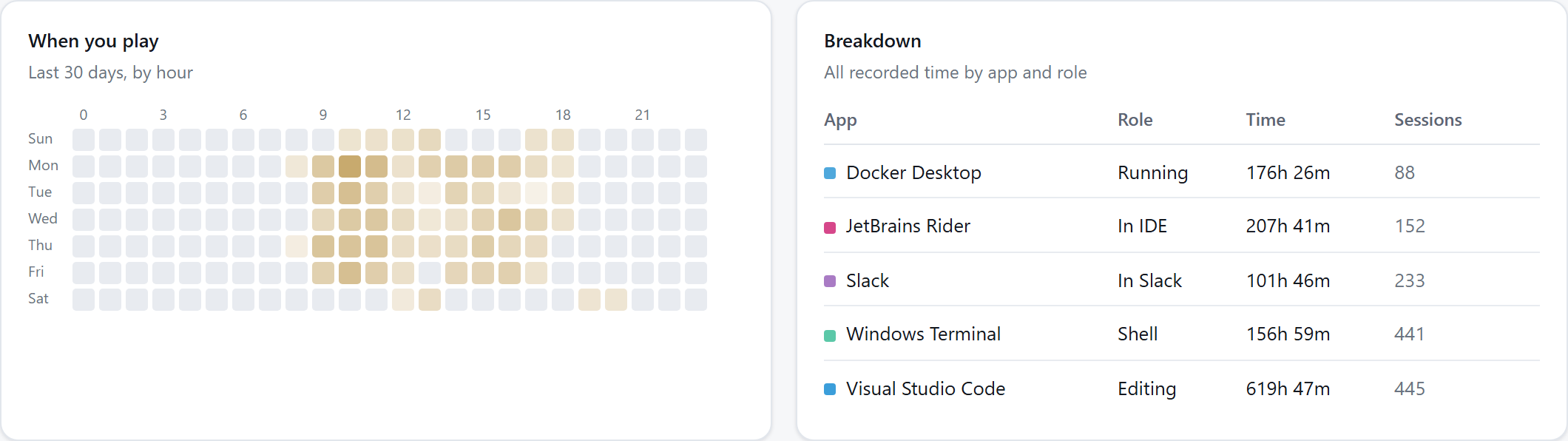Image resolution: width=1568 pixels, height=441 pixels.
Task: Click the Saturday hour 13 heatmap cell
Action: point(430,300)
